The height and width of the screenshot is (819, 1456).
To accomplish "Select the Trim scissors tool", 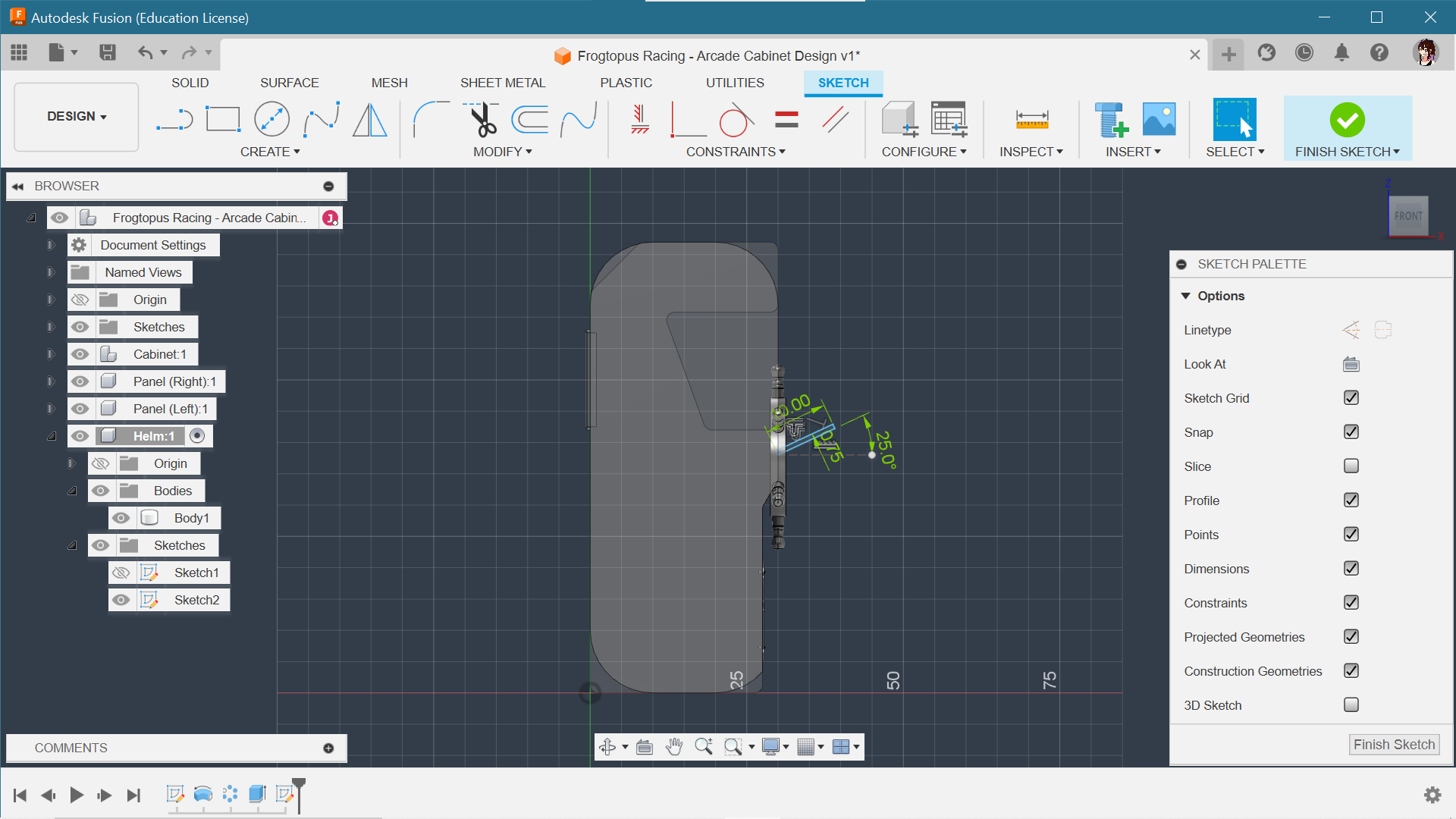I will (x=482, y=120).
